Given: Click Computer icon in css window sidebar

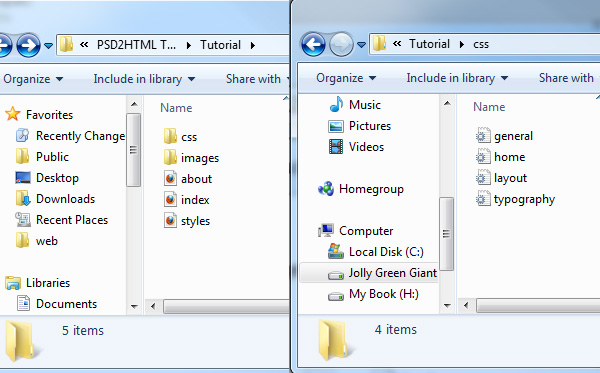Looking at the screenshot, I should click(326, 230).
